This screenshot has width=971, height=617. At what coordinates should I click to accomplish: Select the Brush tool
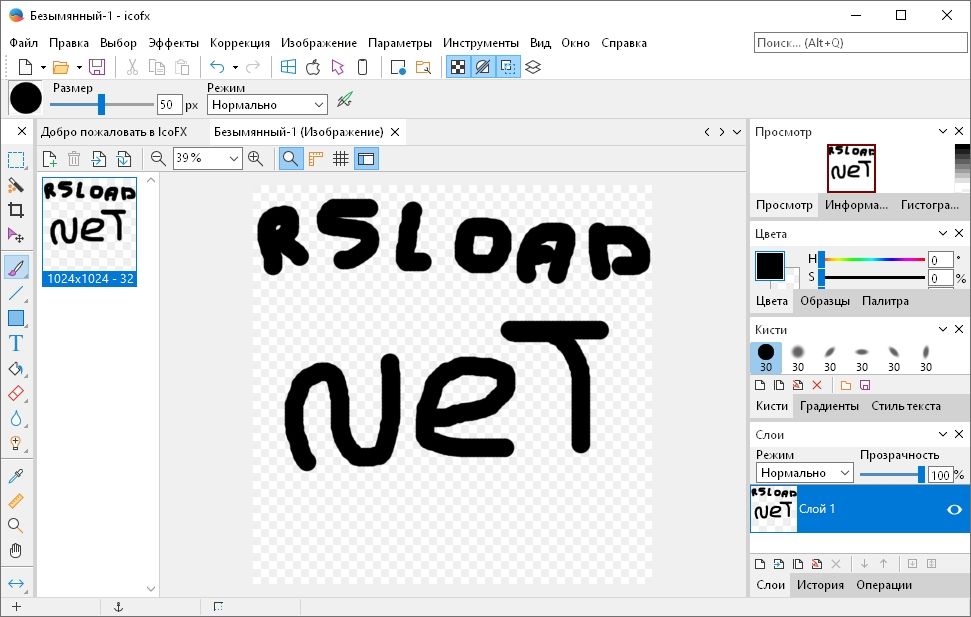pos(16,268)
